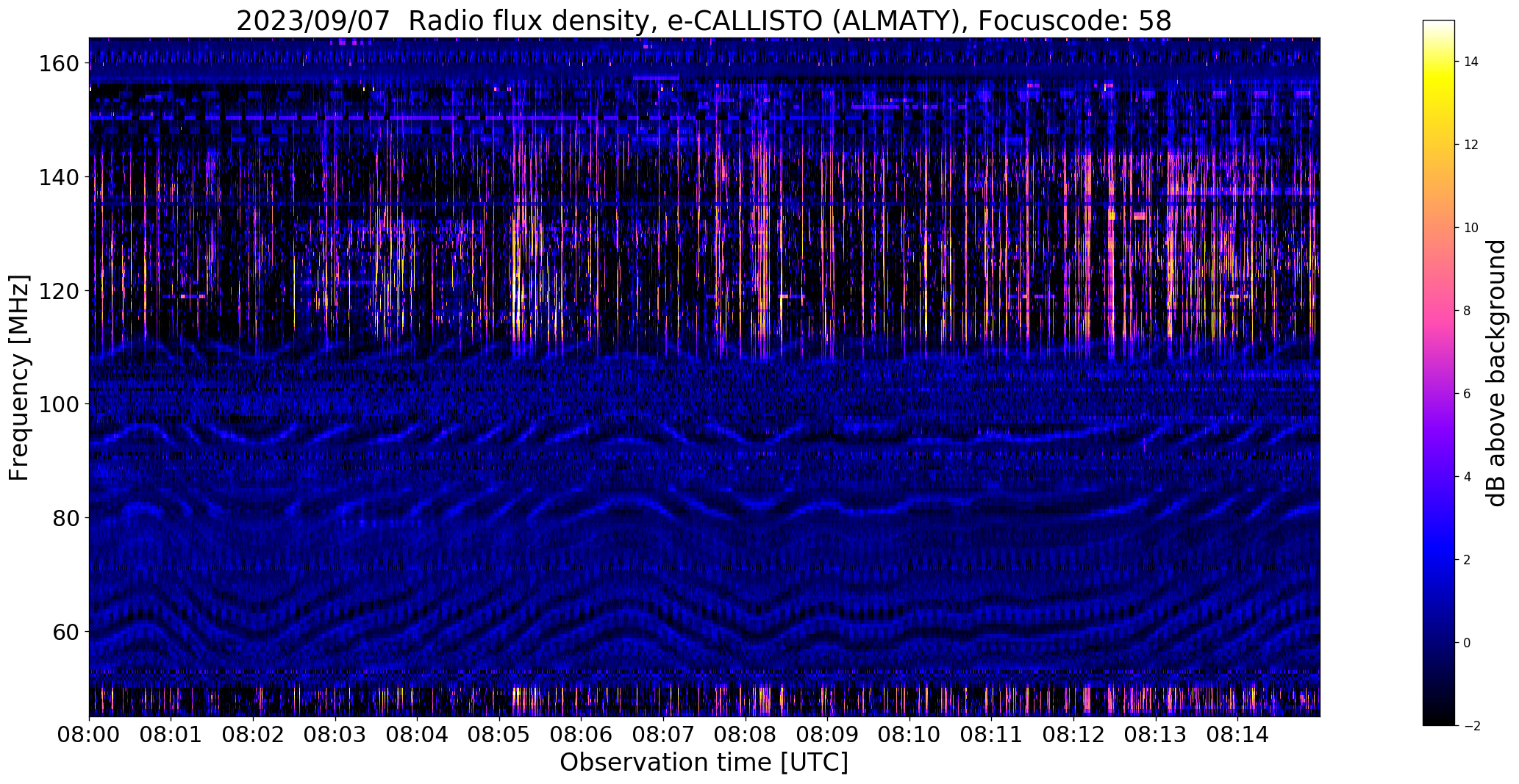Click the 08:11 time tick label
1519x784 pixels.
[x=991, y=736]
